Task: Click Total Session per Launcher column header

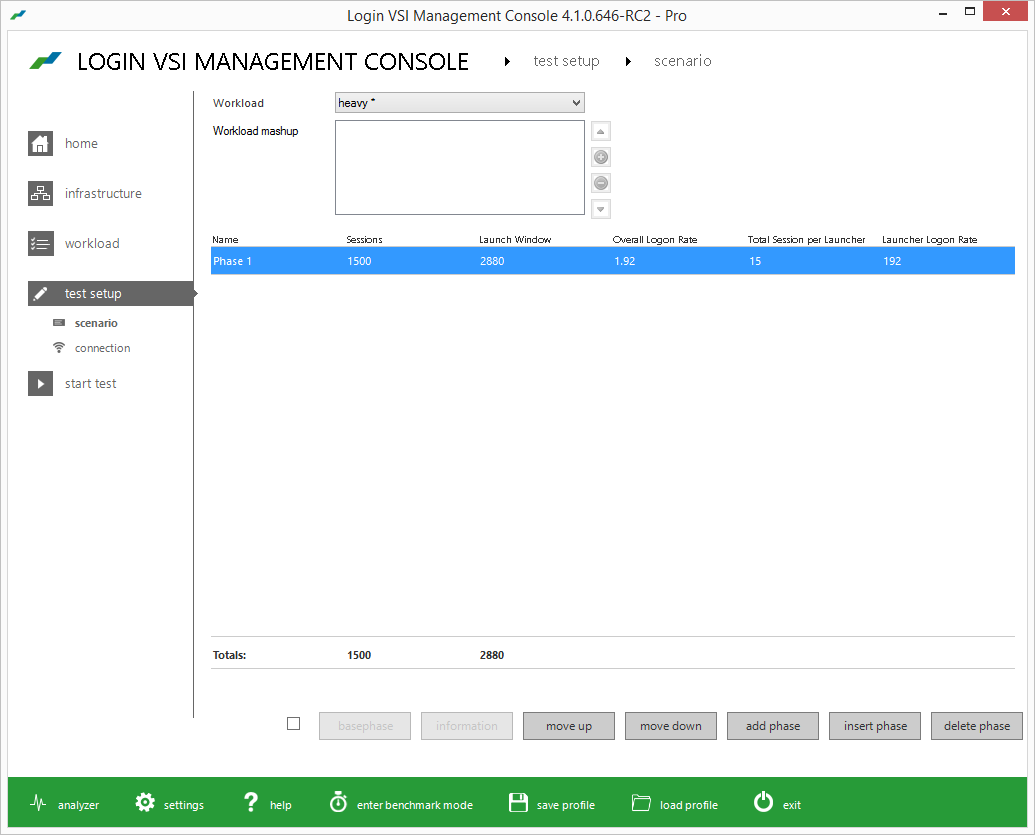Action: (x=806, y=240)
